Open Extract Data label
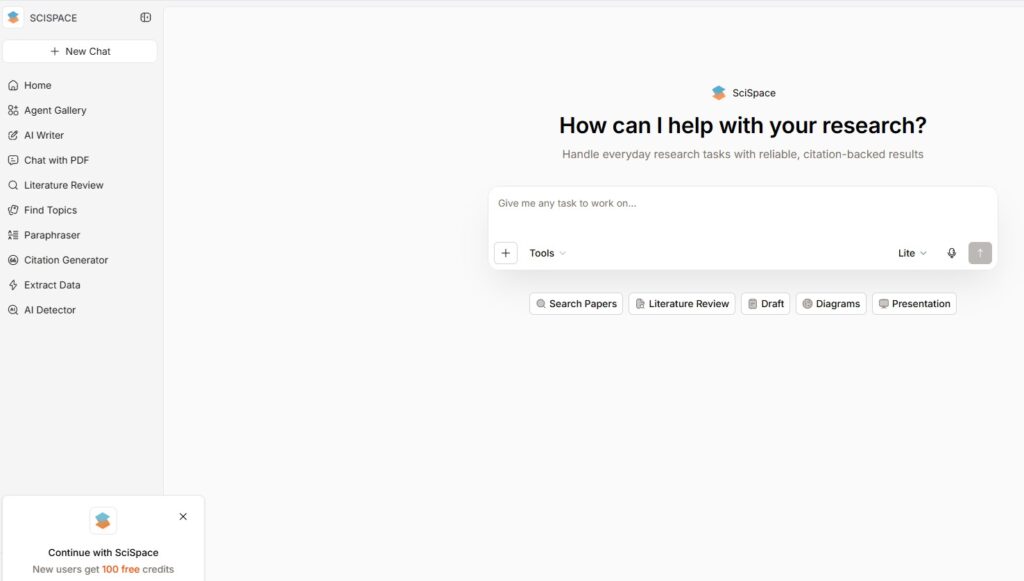The width and height of the screenshot is (1024, 581). (x=52, y=285)
